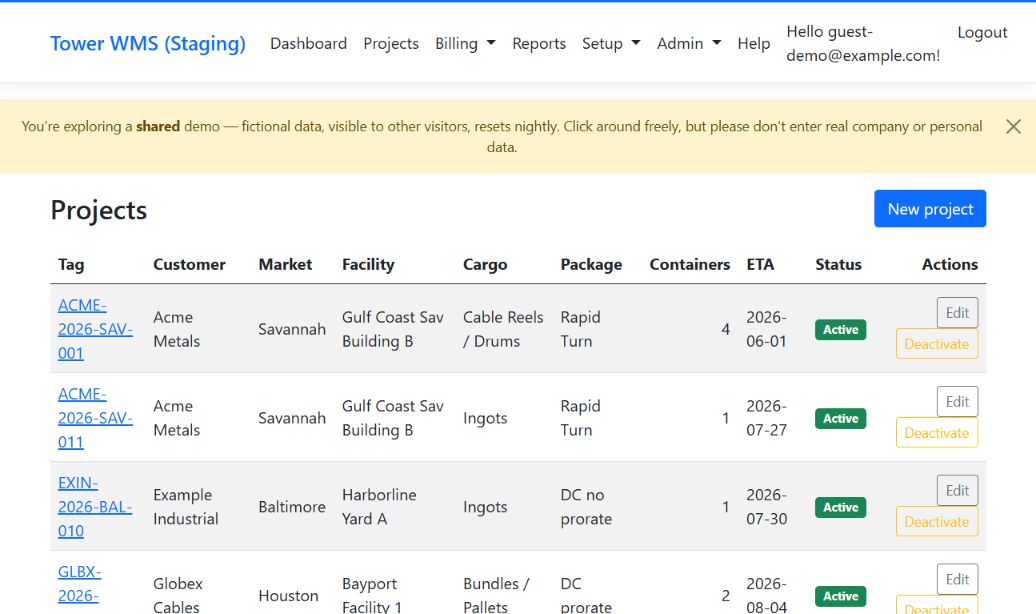The width and height of the screenshot is (1036, 614).
Task: Click the guest-demo@example.com account greeting
Action: click(863, 44)
